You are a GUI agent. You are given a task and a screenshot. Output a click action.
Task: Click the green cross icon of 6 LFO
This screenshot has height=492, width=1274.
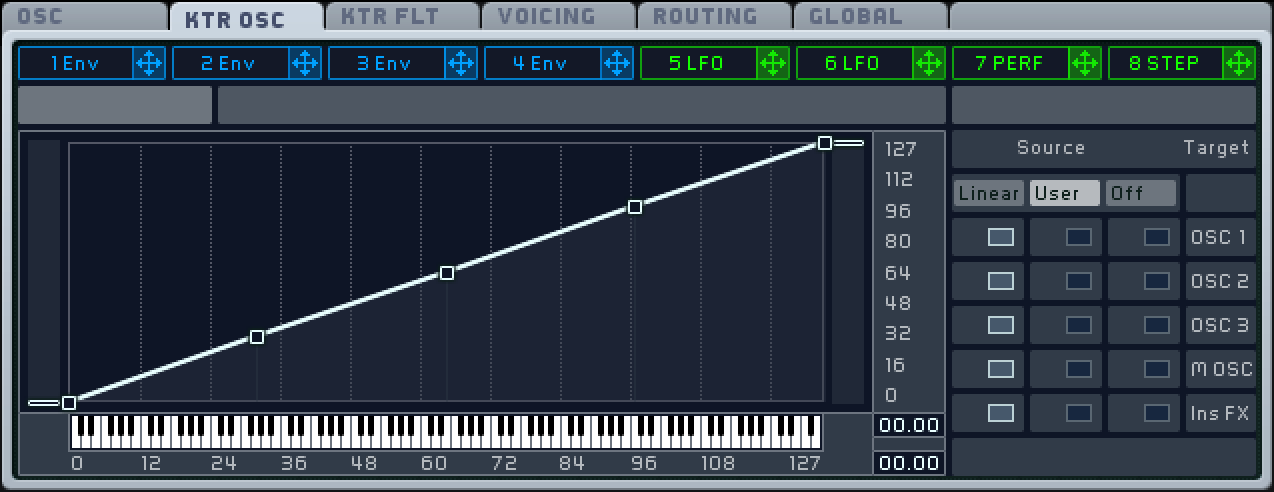[x=929, y=64]
